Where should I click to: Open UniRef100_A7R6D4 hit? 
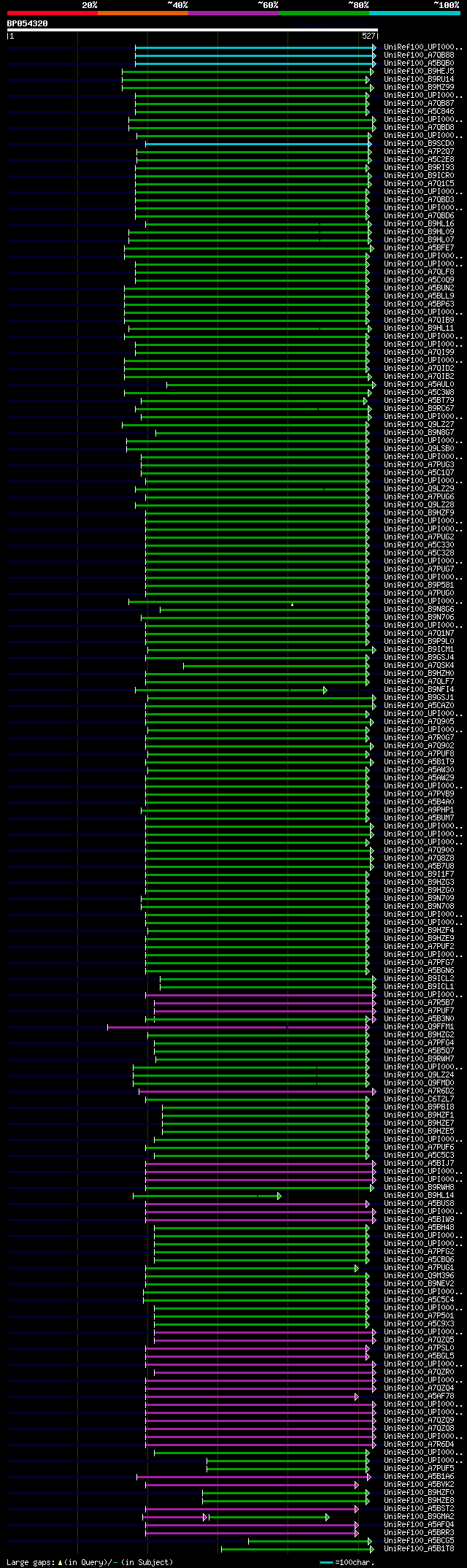[x=419, y=1445]
